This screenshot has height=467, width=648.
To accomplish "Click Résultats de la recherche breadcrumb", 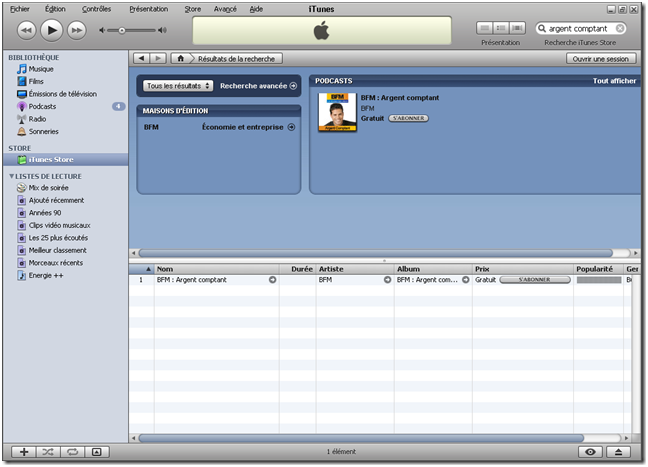I will point(236,59).
